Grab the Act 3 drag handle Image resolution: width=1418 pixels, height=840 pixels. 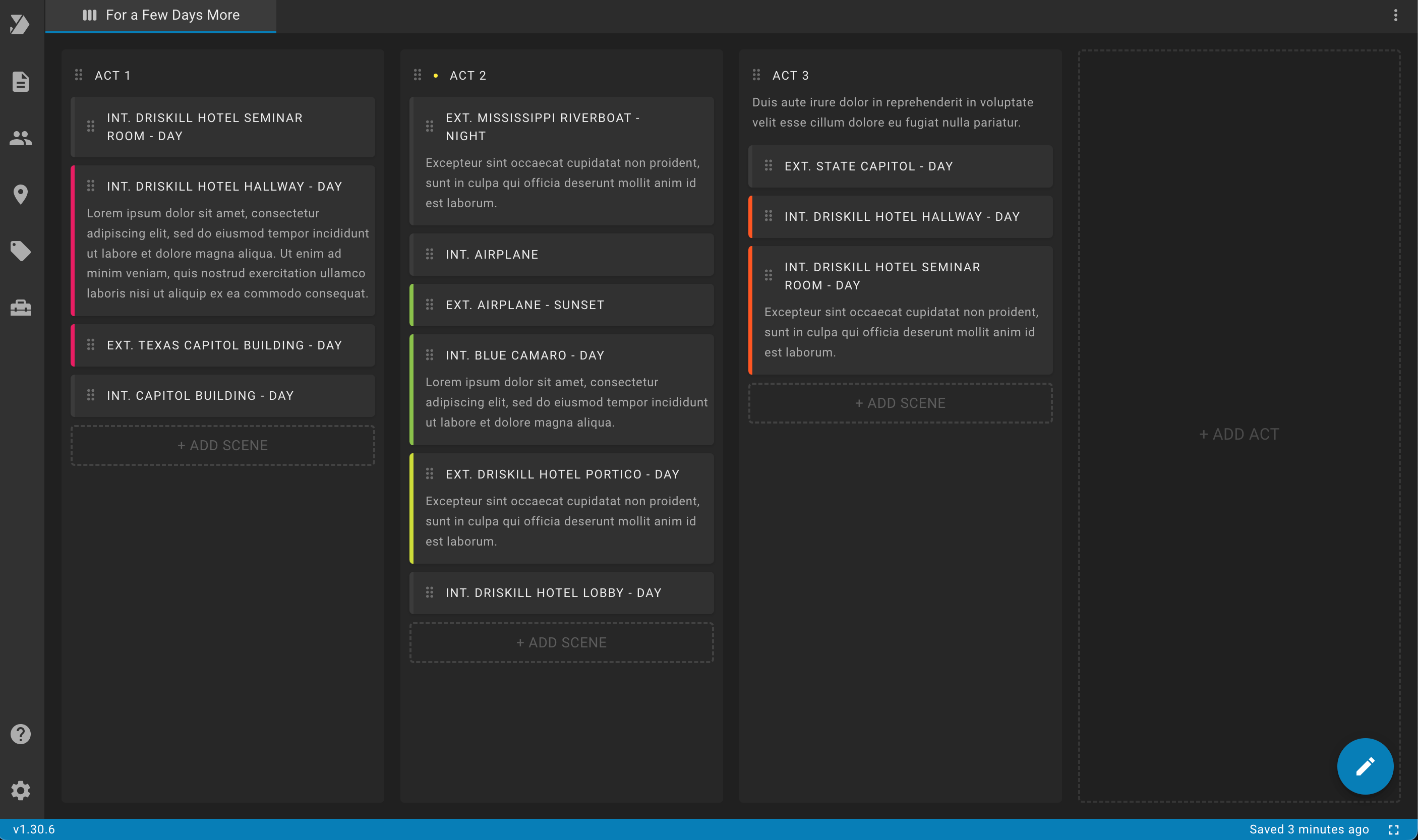[756, 75]
